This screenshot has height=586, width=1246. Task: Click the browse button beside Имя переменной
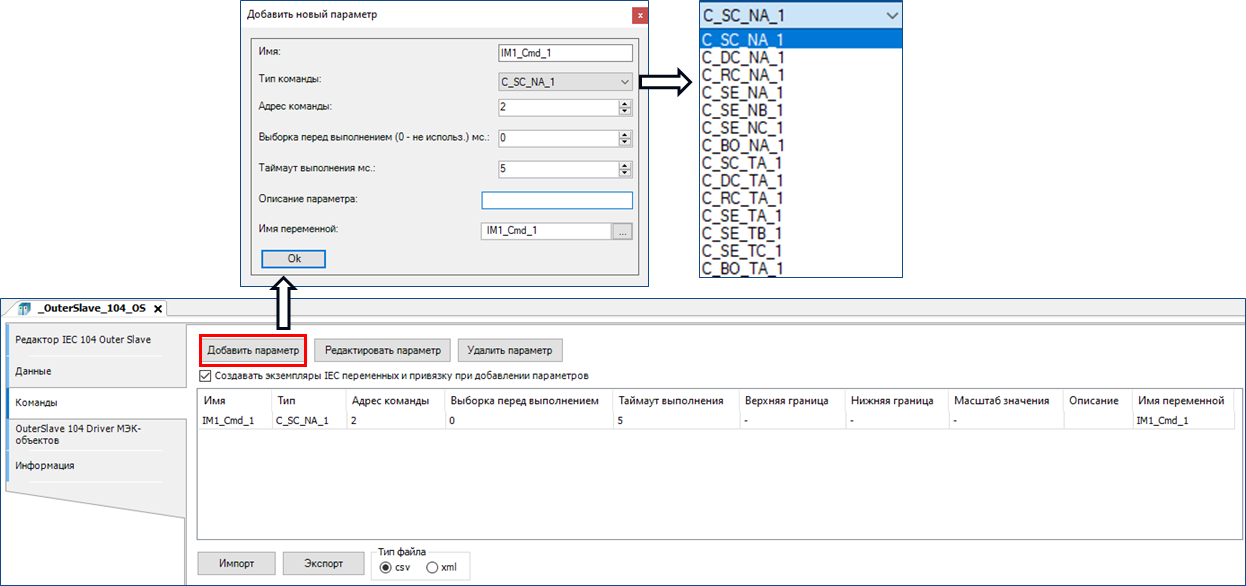pyautogui.click(x=622, y=231)
